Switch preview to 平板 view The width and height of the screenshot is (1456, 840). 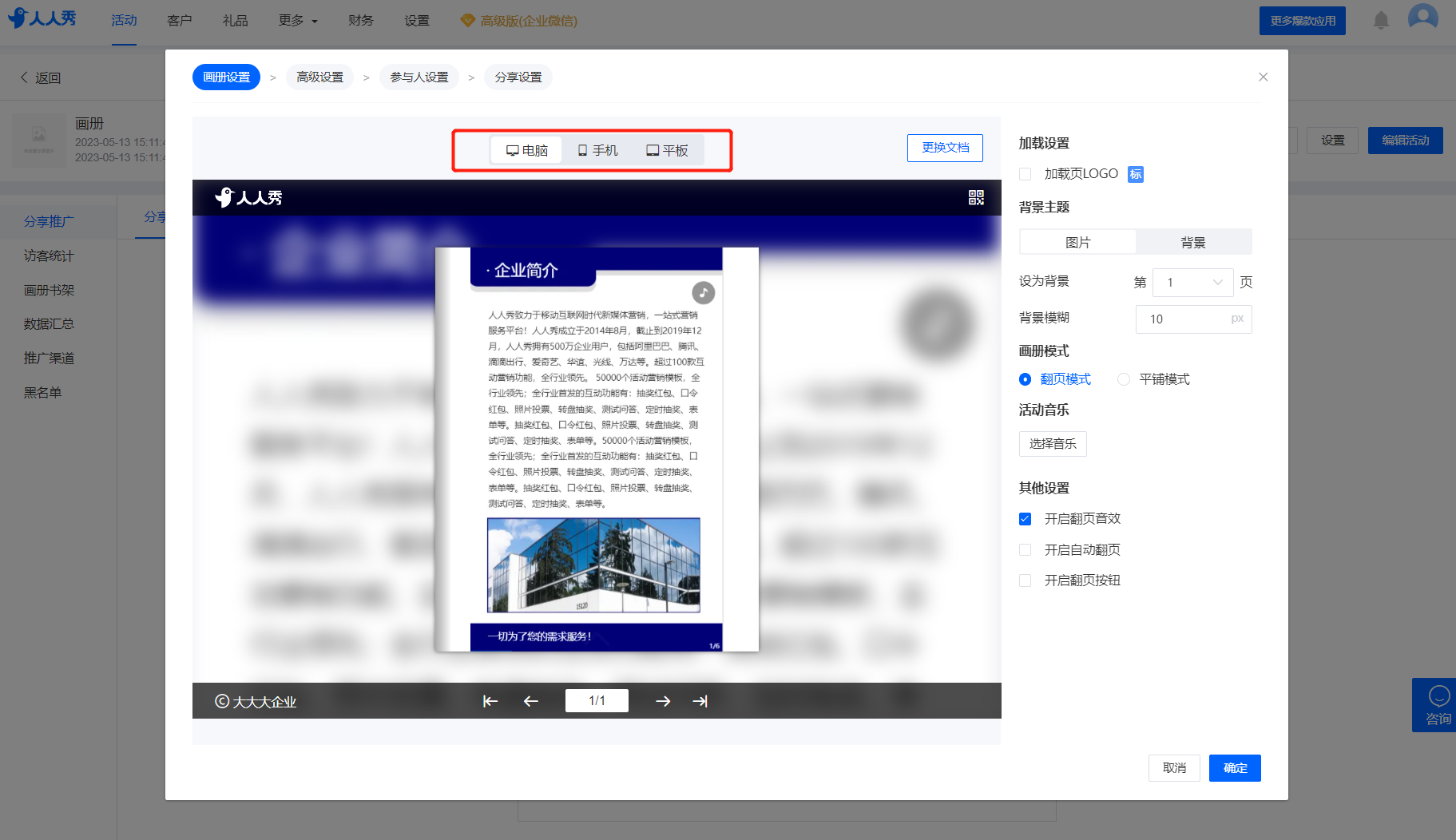[667, 150]
